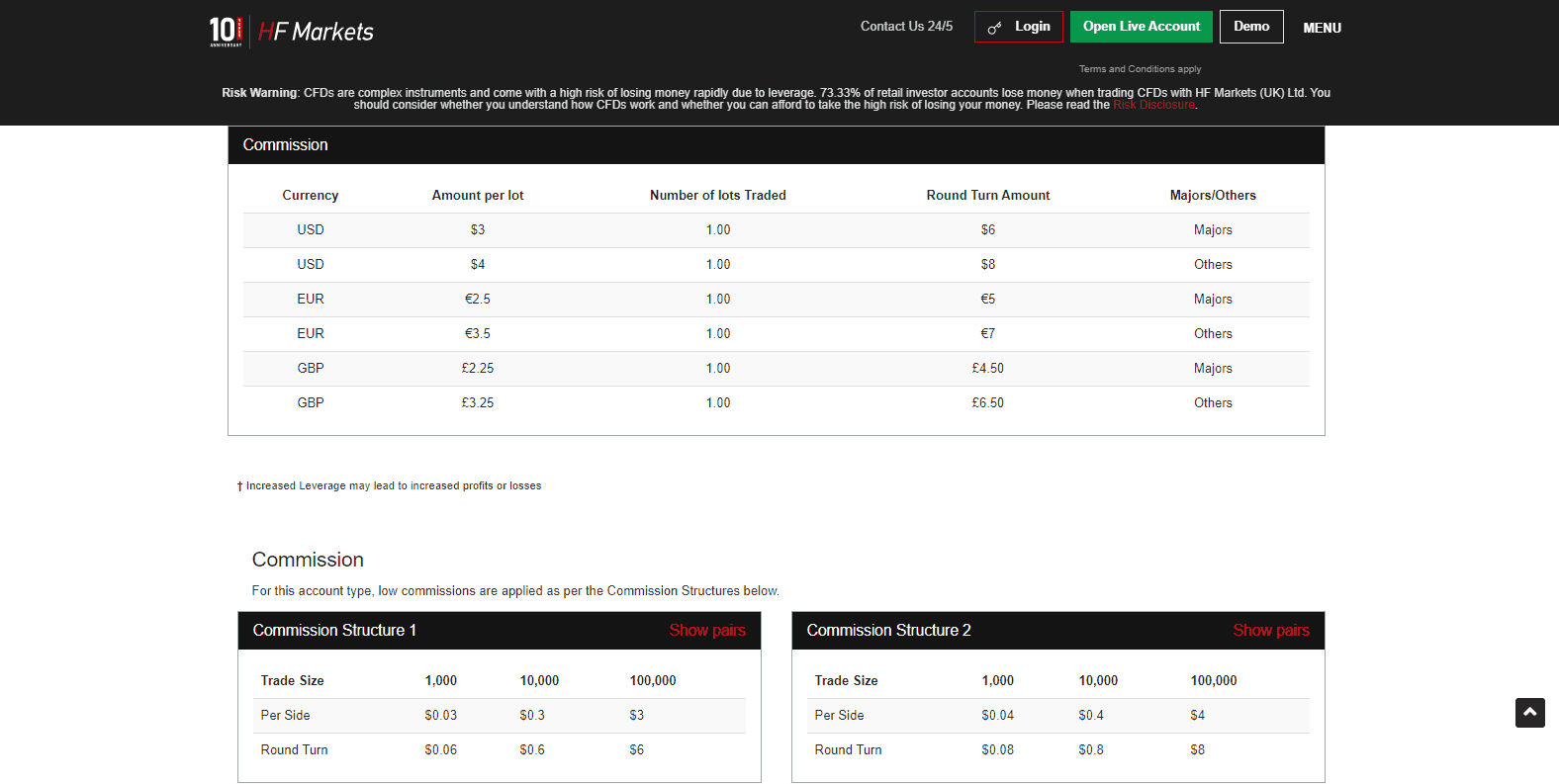Click the €7 round turn amount
Screen dimensions: 1559x784
pos(988,334)
